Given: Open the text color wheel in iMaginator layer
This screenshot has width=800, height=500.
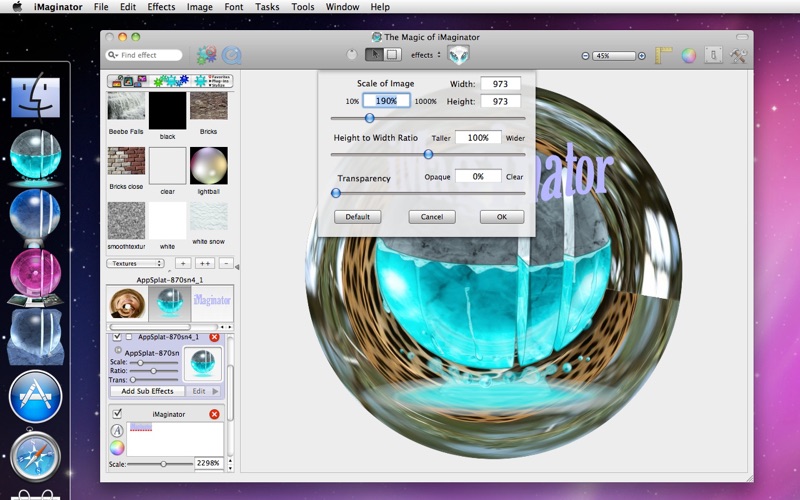Looking at the screenshot, I should pyautogui.click(x=117, y=448).
